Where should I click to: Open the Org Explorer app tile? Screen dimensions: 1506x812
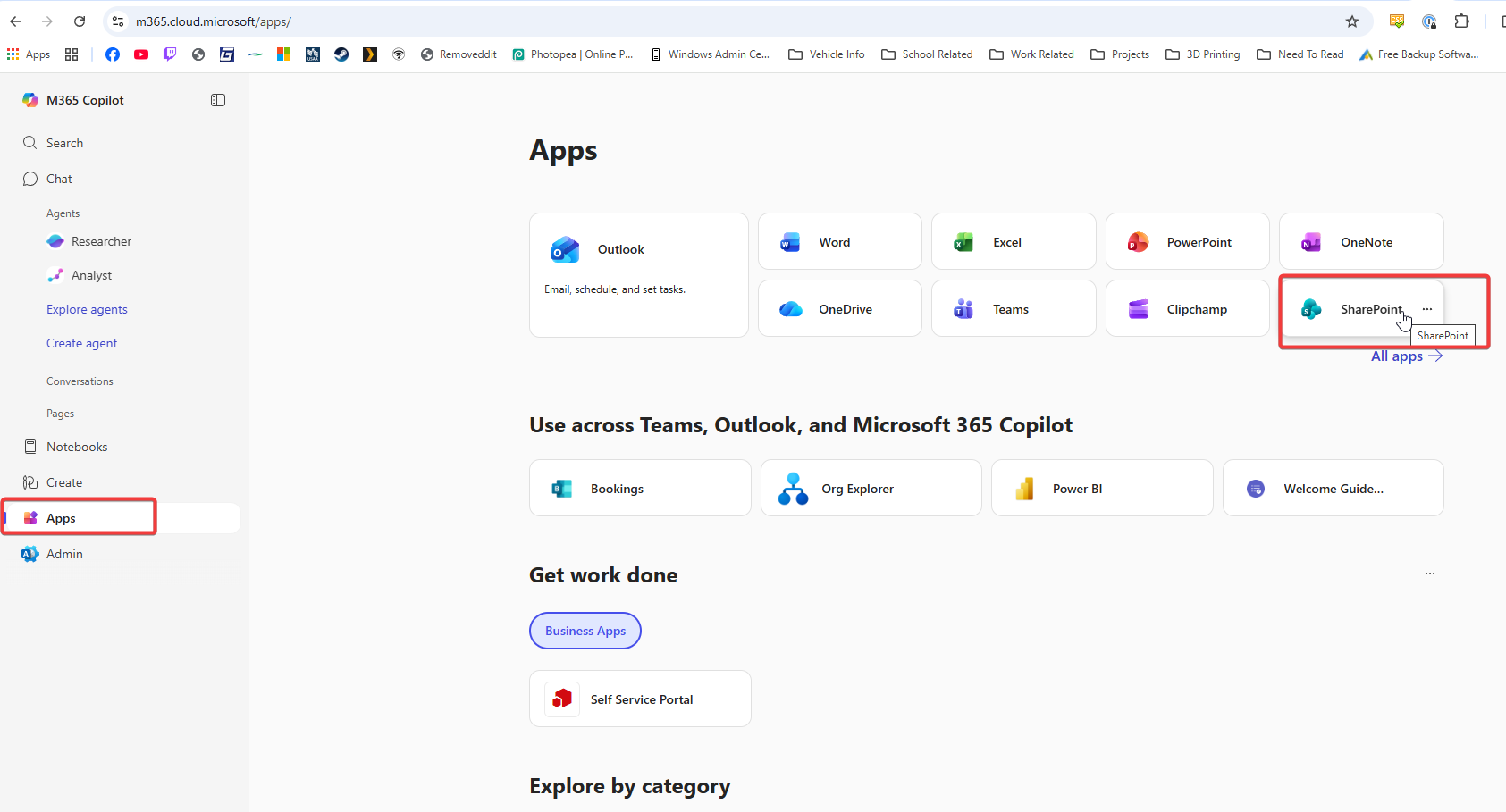[871, 488]
